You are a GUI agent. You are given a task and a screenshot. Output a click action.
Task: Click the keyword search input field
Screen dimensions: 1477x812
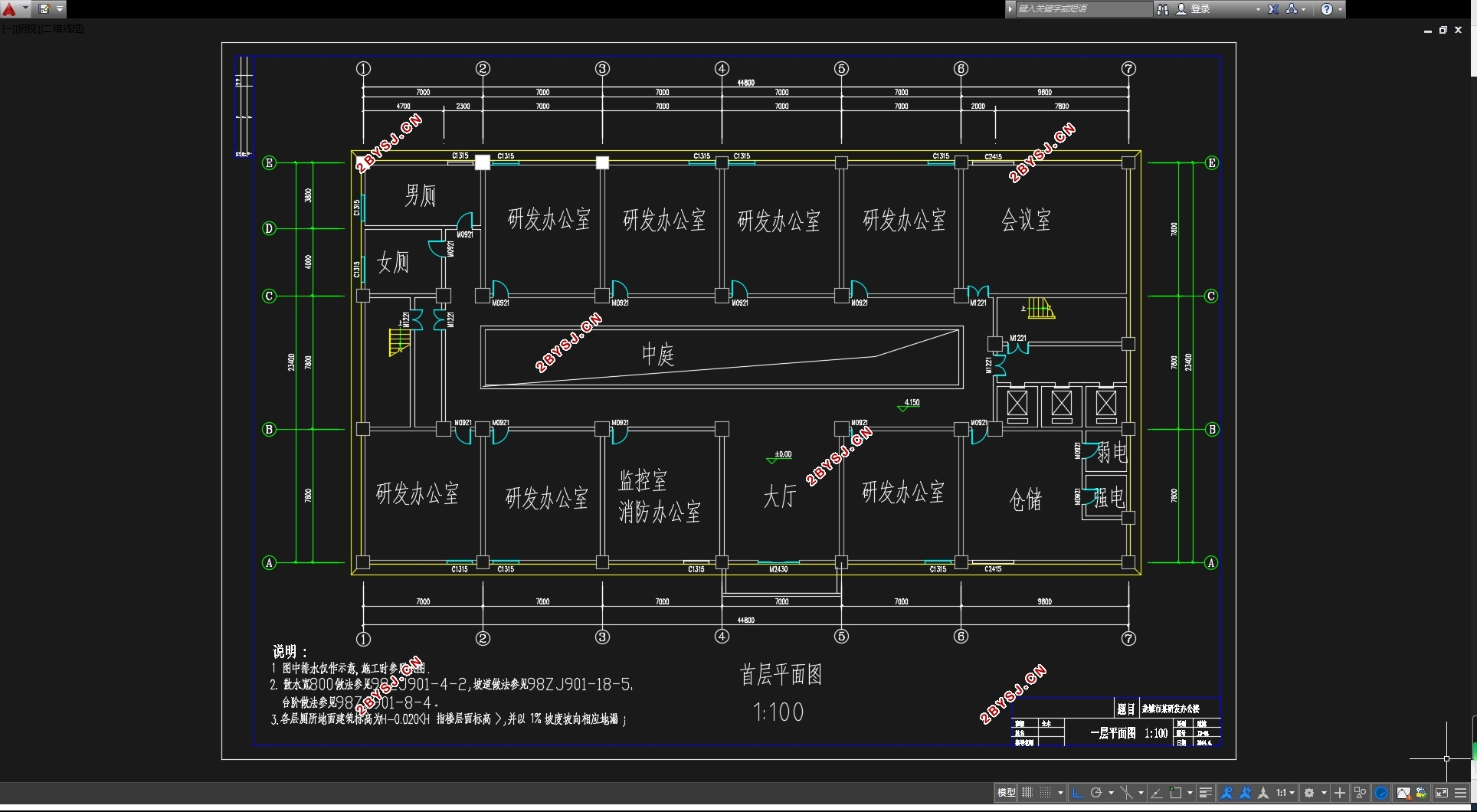(x=1083, y=9)
